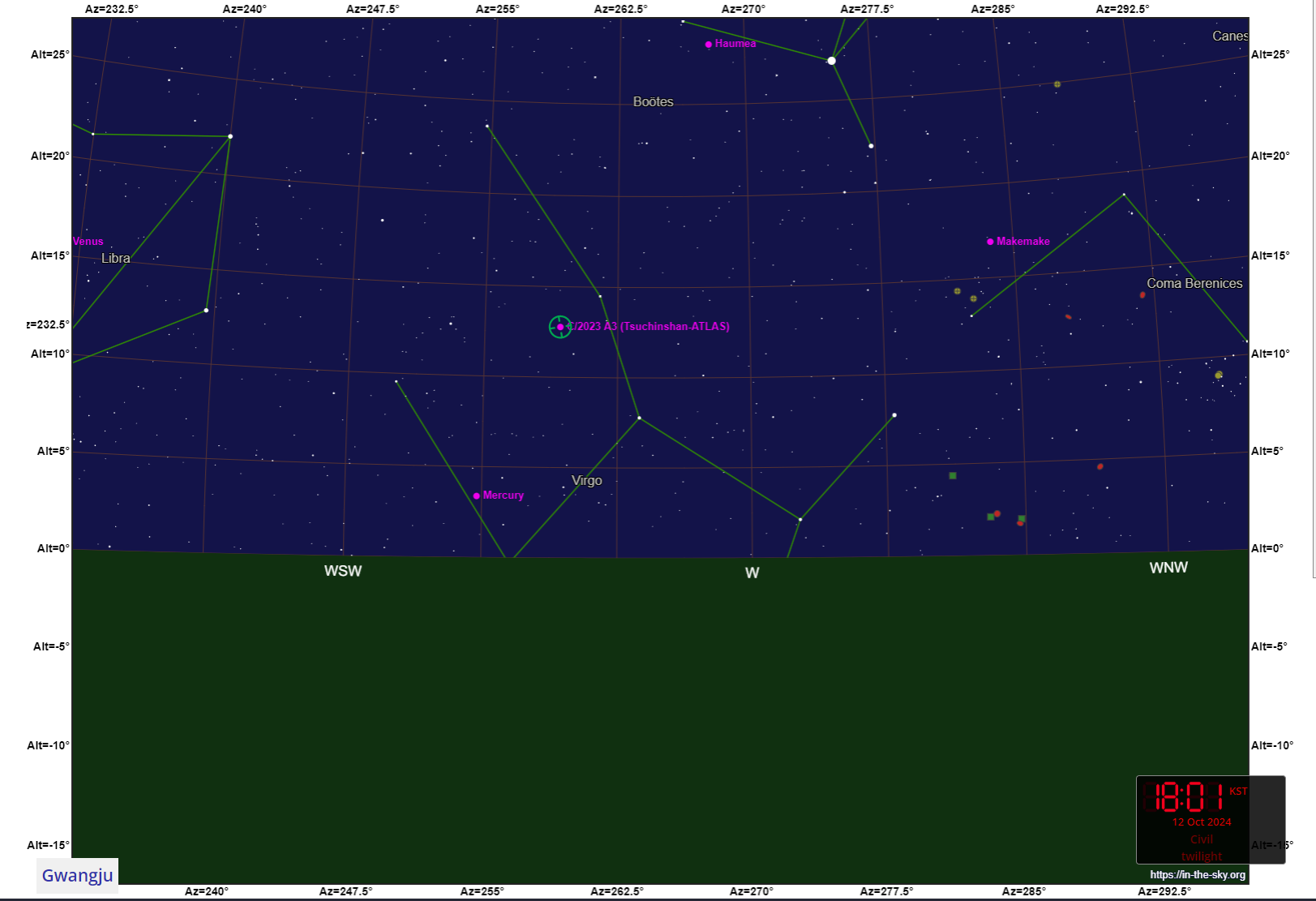Click the bright star Arcturus in Boötes

[x=831, y=61]
